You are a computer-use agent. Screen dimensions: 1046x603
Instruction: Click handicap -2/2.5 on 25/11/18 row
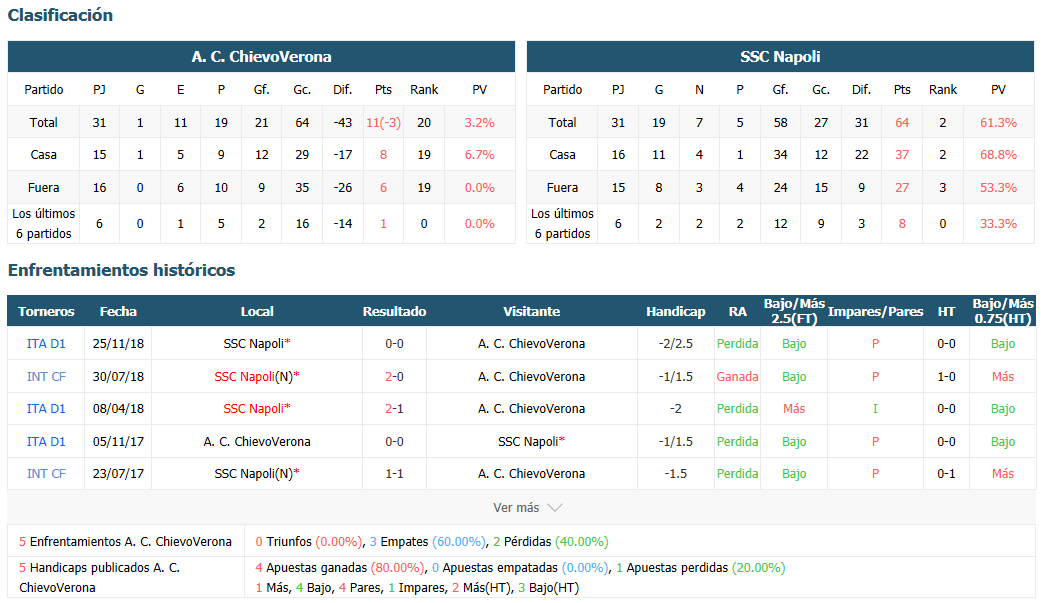tap(676, 344)
